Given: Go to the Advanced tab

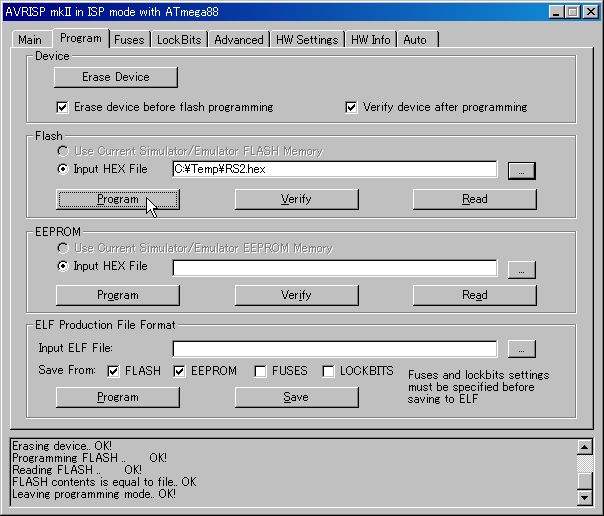Looking at the screenshot, I should pyautogui.click(x=239, y=40).
